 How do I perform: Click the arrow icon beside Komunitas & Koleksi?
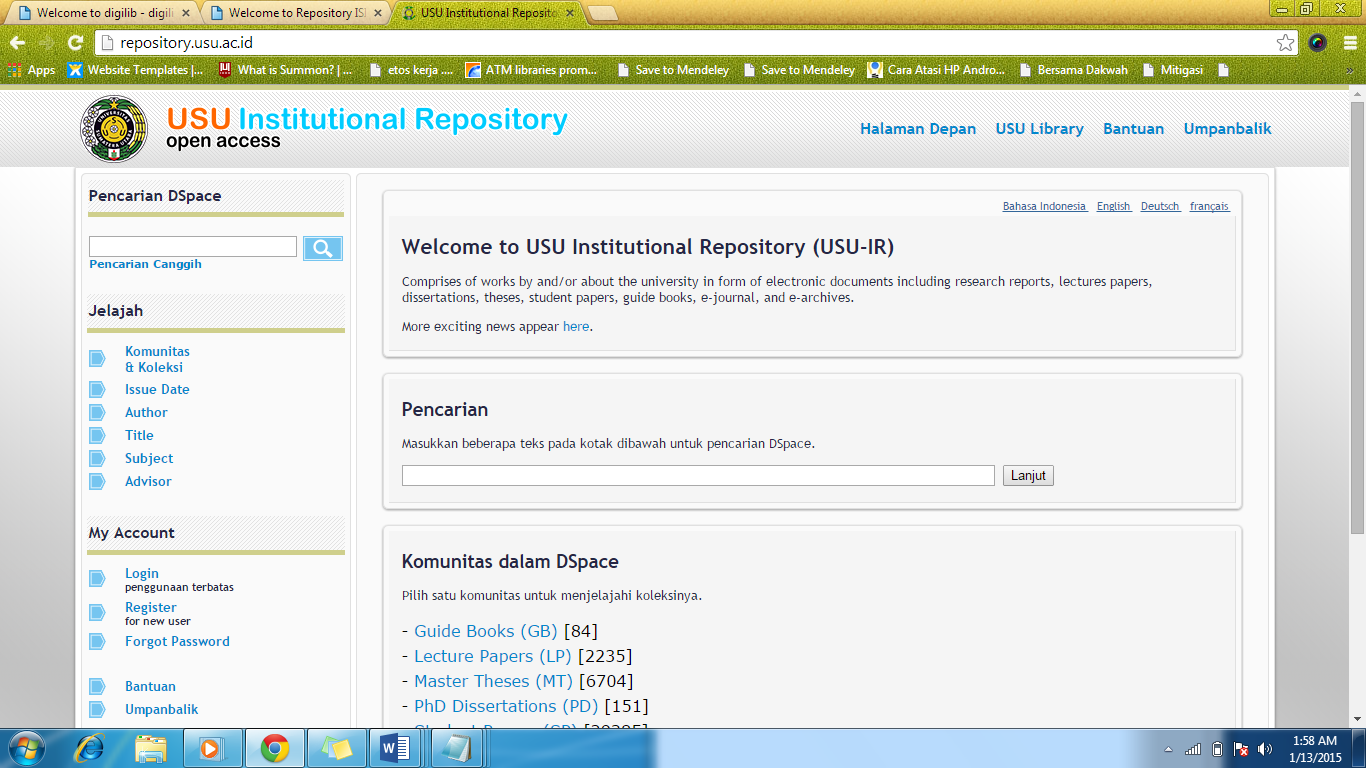[x=97, y=359]
